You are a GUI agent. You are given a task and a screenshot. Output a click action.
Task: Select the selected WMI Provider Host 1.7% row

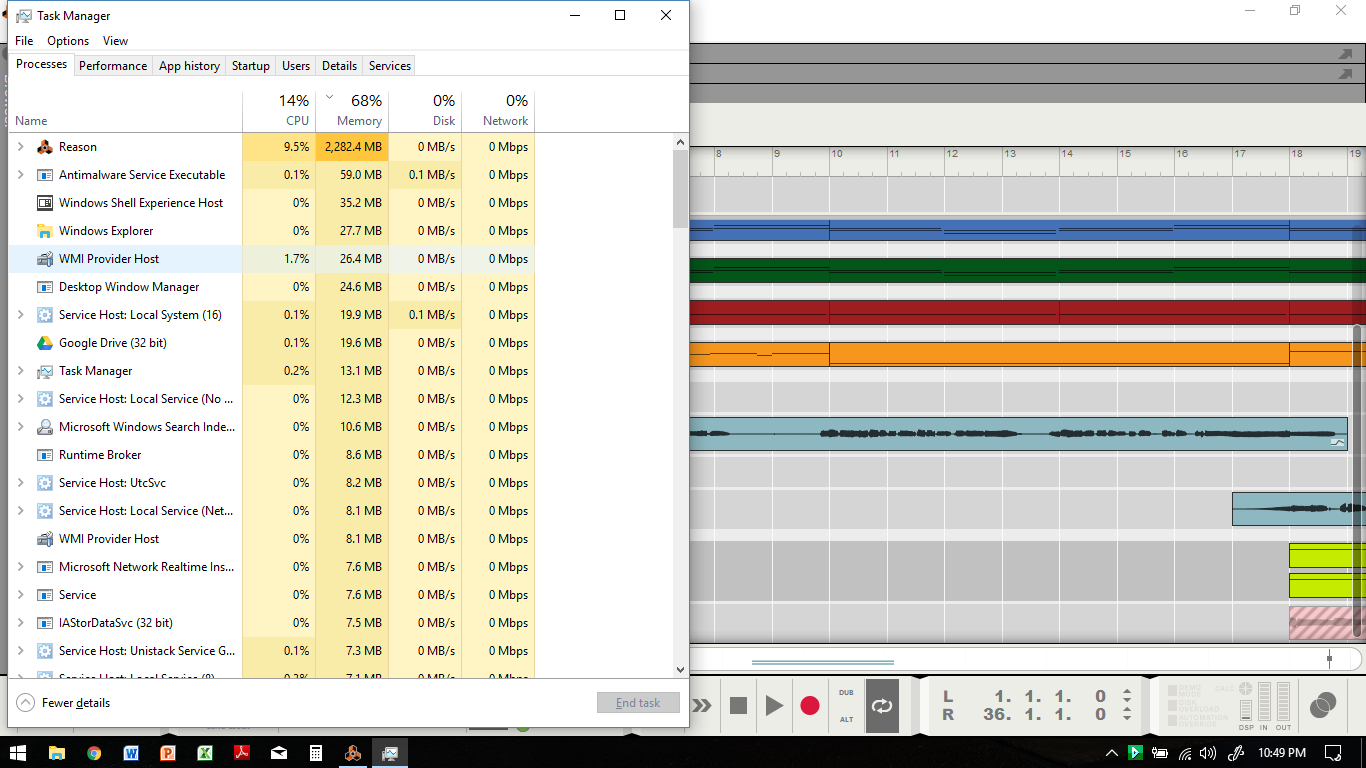271,259
